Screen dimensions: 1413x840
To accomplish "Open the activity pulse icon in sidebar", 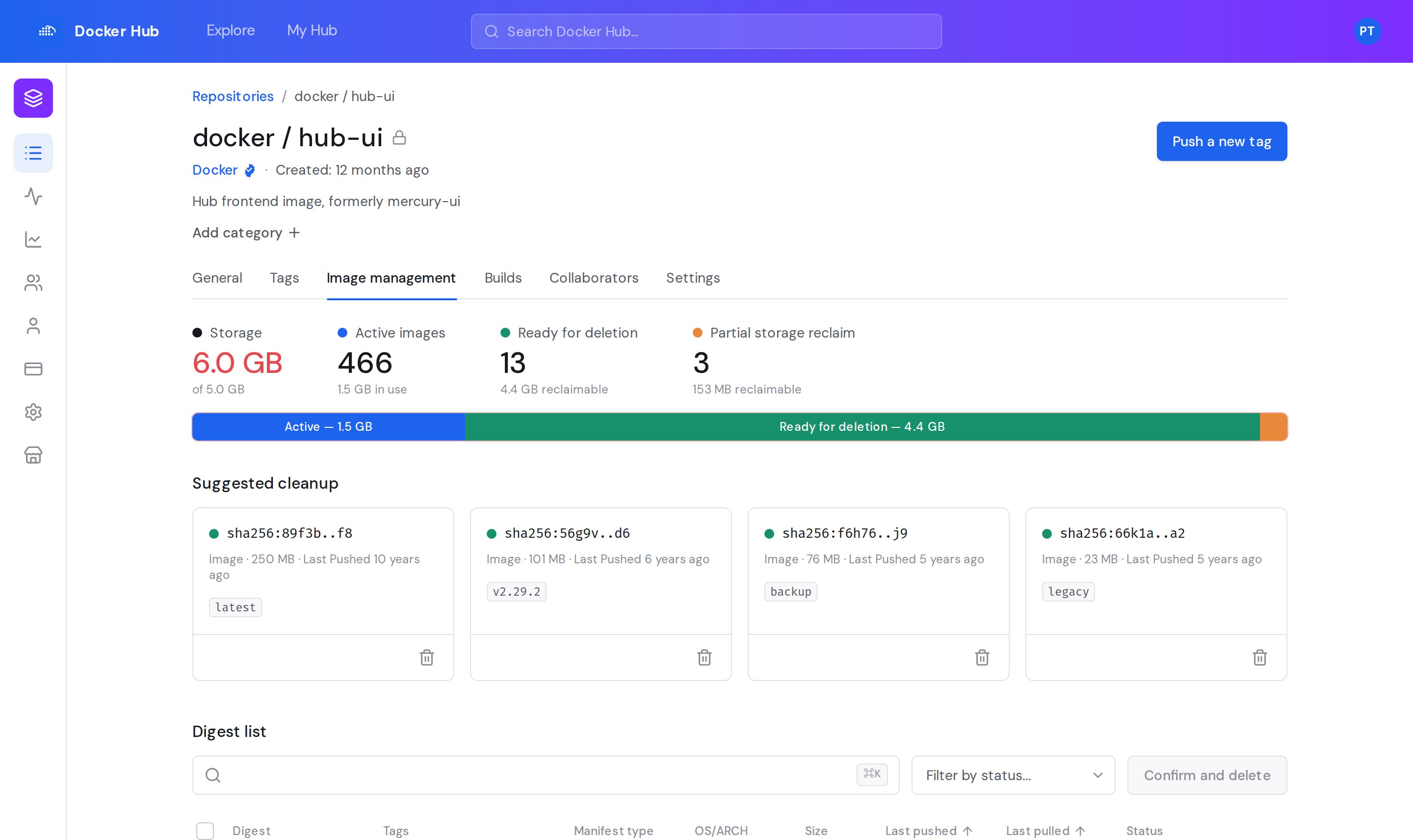I will tap(33, 196).
